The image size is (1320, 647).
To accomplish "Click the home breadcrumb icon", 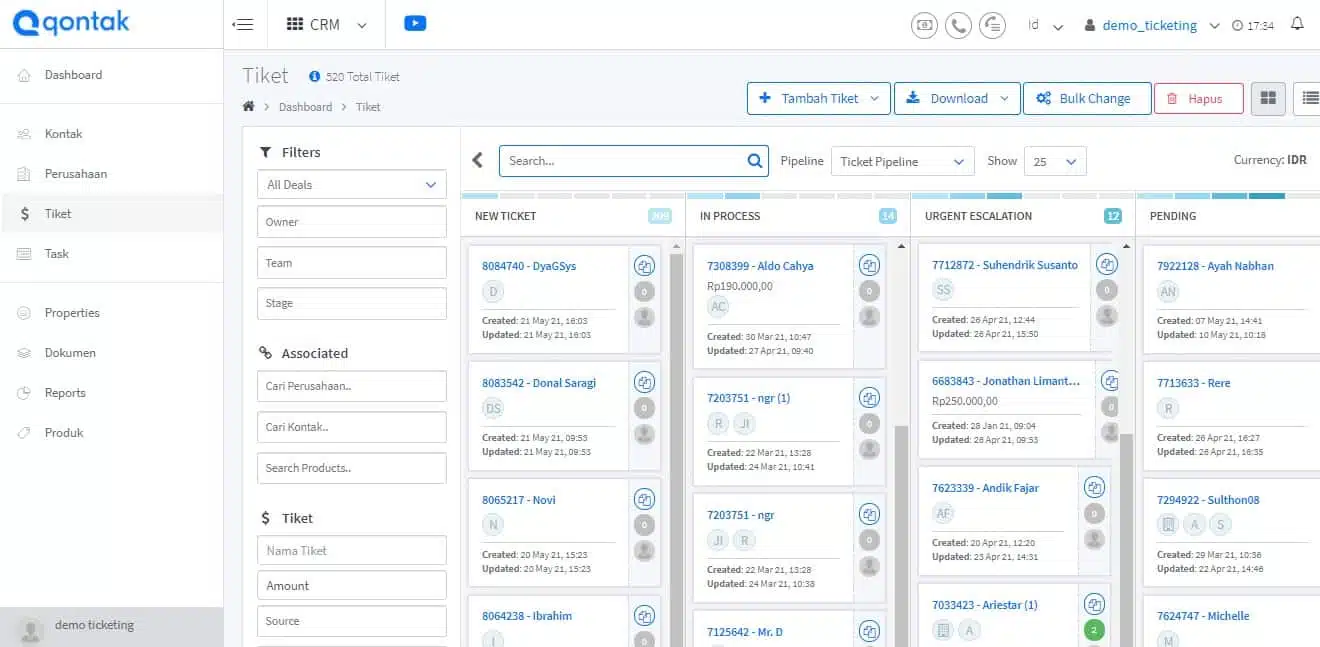I will [249, 106].
